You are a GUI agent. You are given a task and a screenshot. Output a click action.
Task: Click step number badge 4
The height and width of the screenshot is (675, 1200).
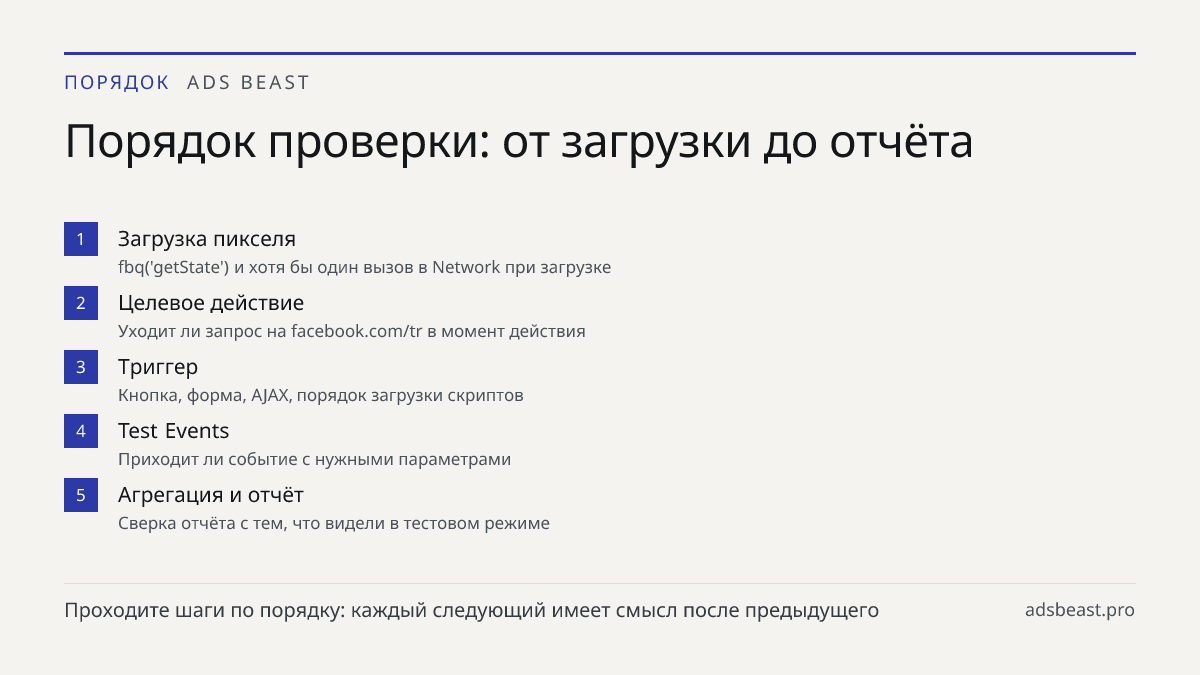(x=81, y=431)
